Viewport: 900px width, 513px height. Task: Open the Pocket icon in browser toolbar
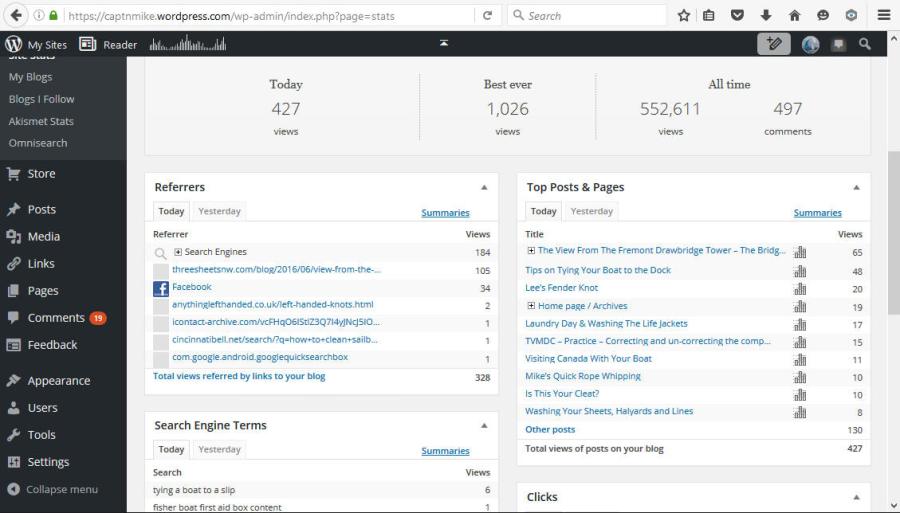click(x=737, y=15)
